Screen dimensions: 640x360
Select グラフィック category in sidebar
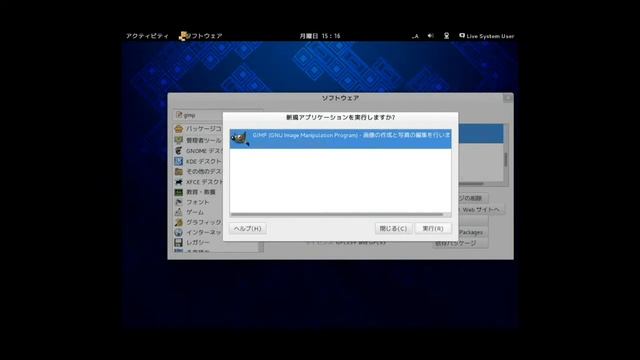pos(198,222)
